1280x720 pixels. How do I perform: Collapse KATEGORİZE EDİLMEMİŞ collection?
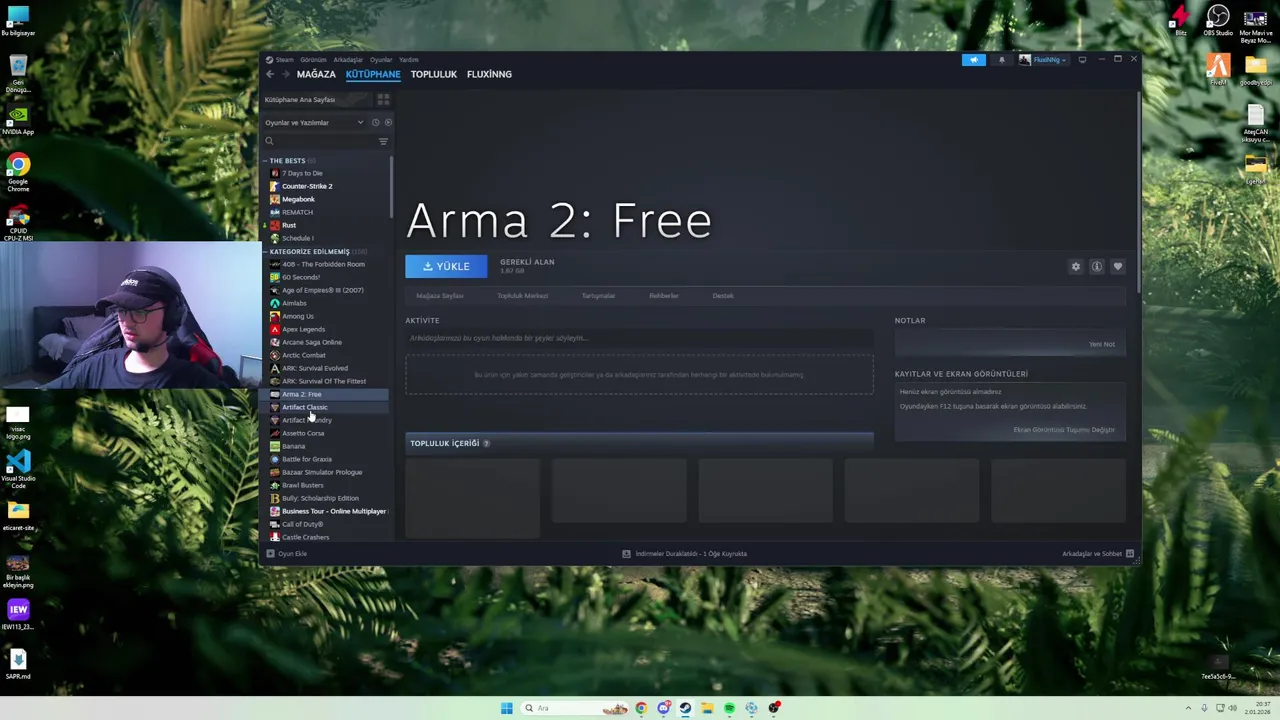point(265,251)
